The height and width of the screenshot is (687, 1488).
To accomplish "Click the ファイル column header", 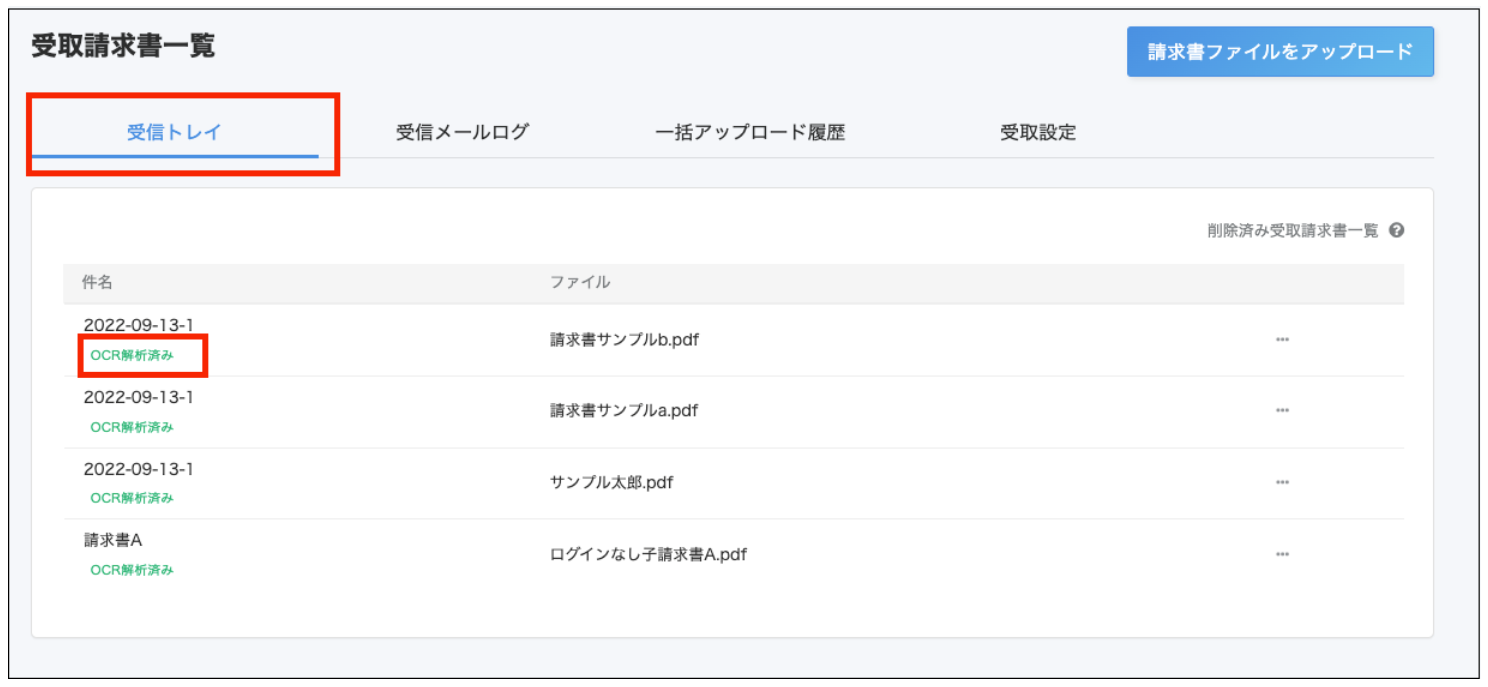I will [580, 283].
